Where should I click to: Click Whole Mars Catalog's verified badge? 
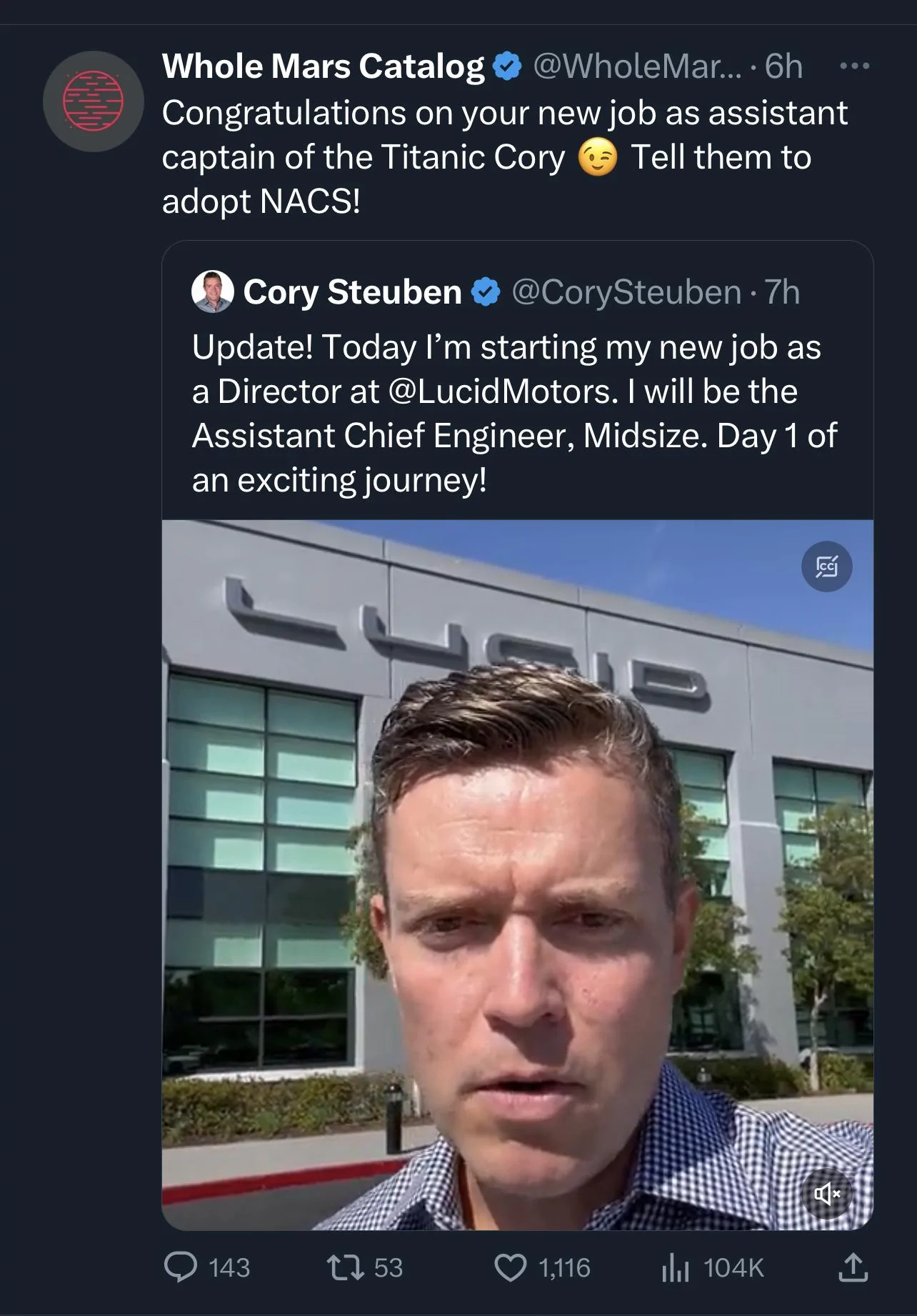506,66
